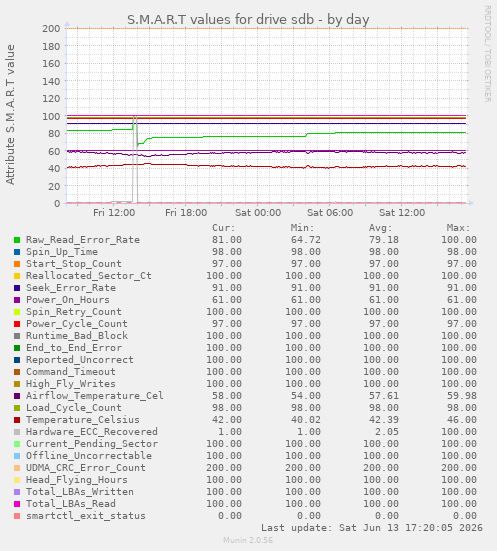Click the magenta Total_LBAs_Read legend swatch
497x551 pixels.
click(17, 504)
